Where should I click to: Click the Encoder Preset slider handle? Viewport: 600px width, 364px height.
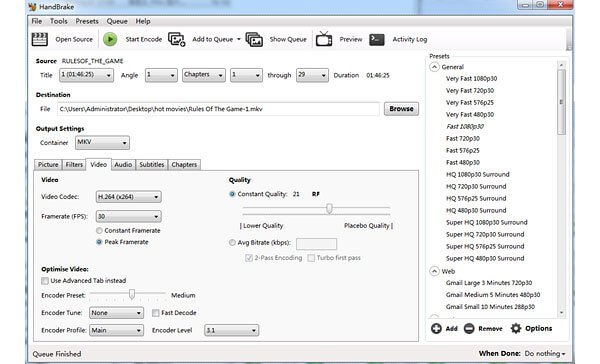[x=132, y=294]
